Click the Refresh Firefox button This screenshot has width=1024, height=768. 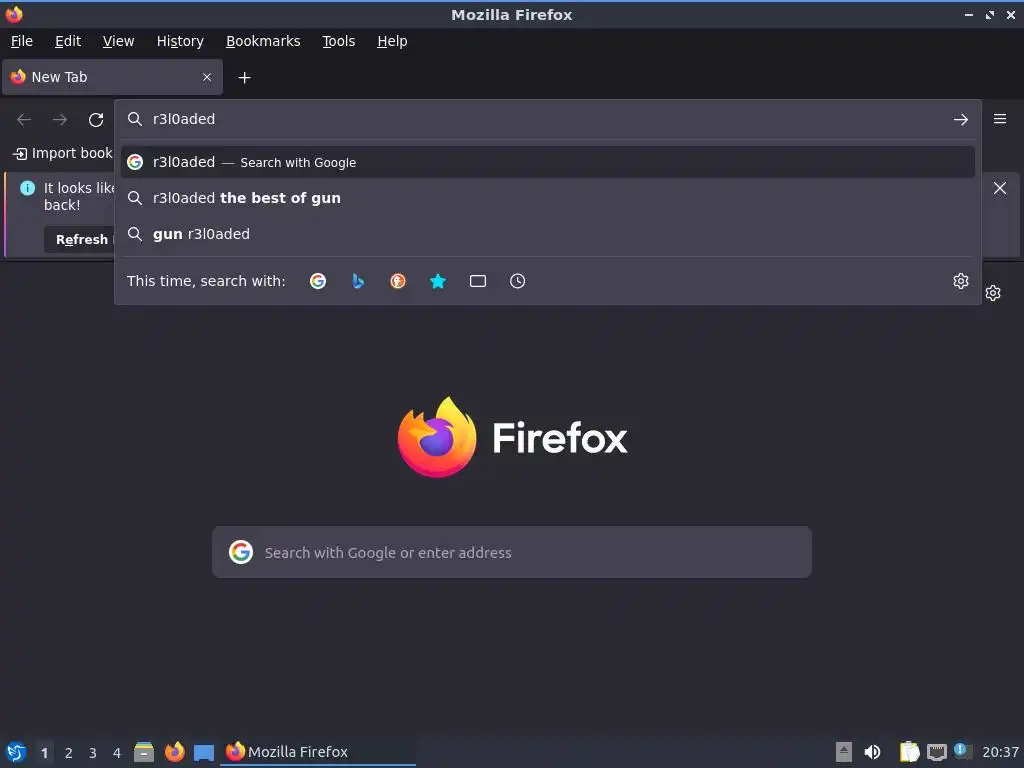81,240
